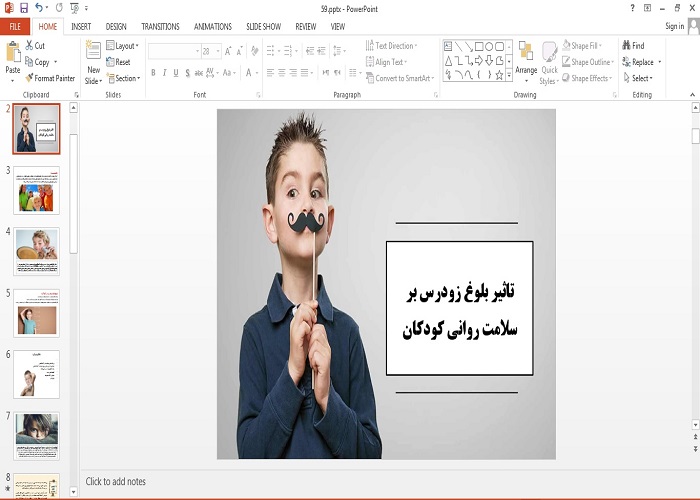Click the Paste clipboard icon
Image resolution: width=700 pixels, height=500 pixels.
pyautogui.click(x=13, y=52)
